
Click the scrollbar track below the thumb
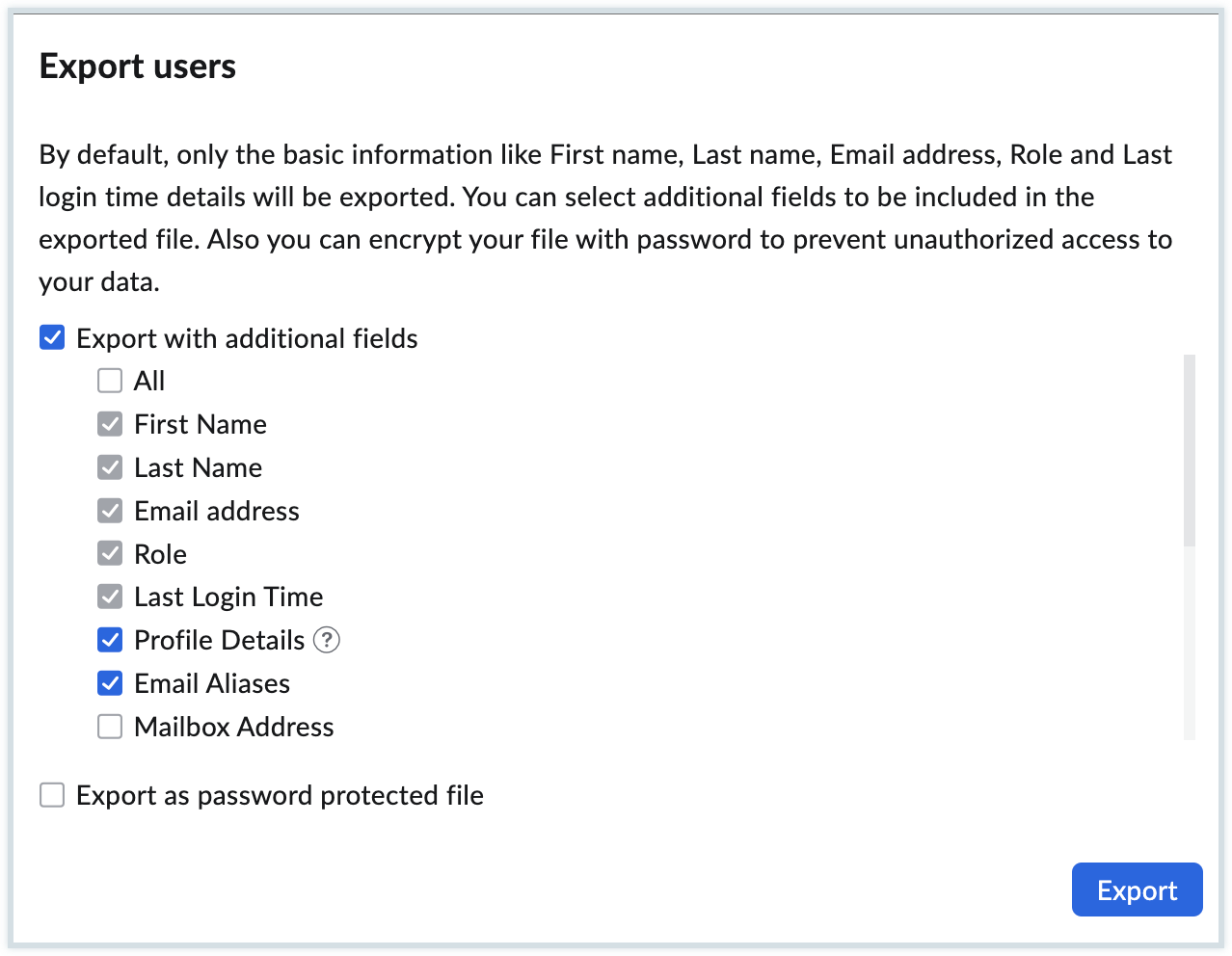point(1189,646)
